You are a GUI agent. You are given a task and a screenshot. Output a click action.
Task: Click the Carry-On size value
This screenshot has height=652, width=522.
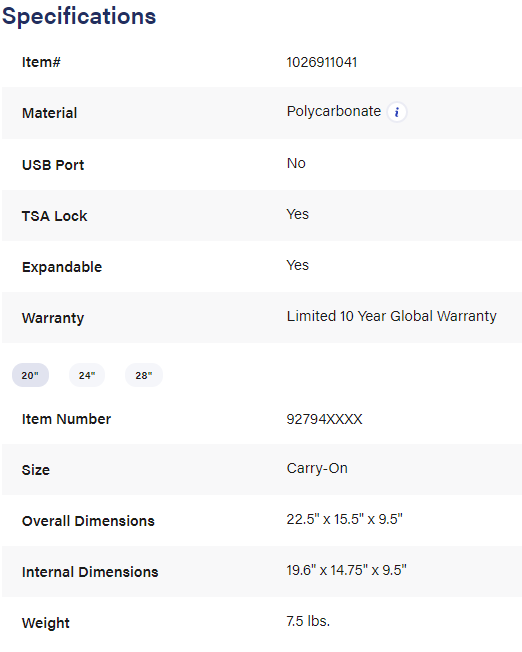pos(317,469)
